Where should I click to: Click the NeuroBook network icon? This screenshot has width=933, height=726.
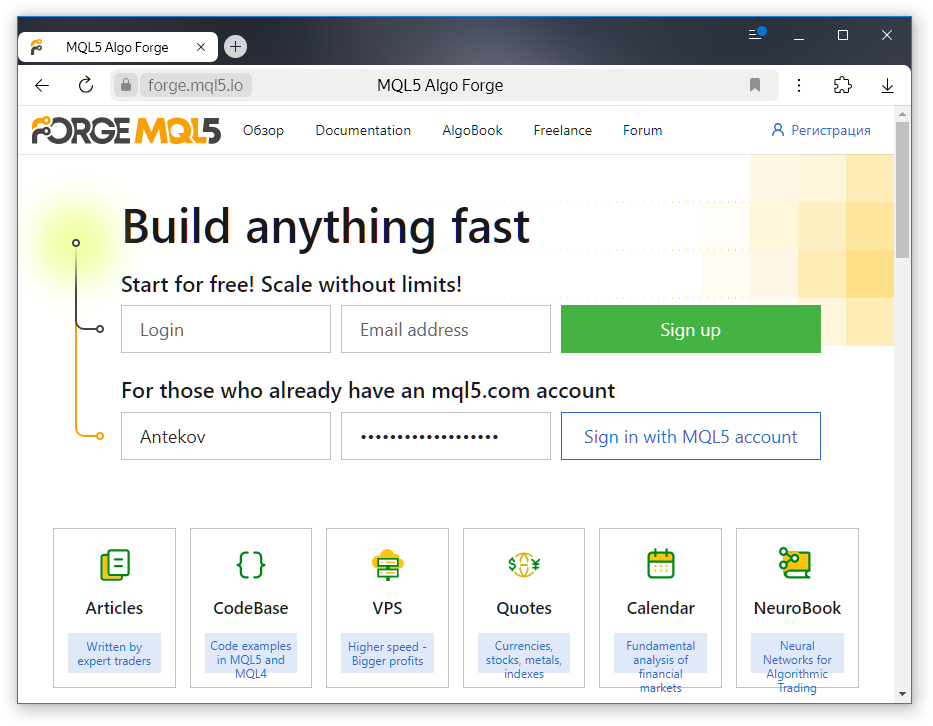point(795,563)
